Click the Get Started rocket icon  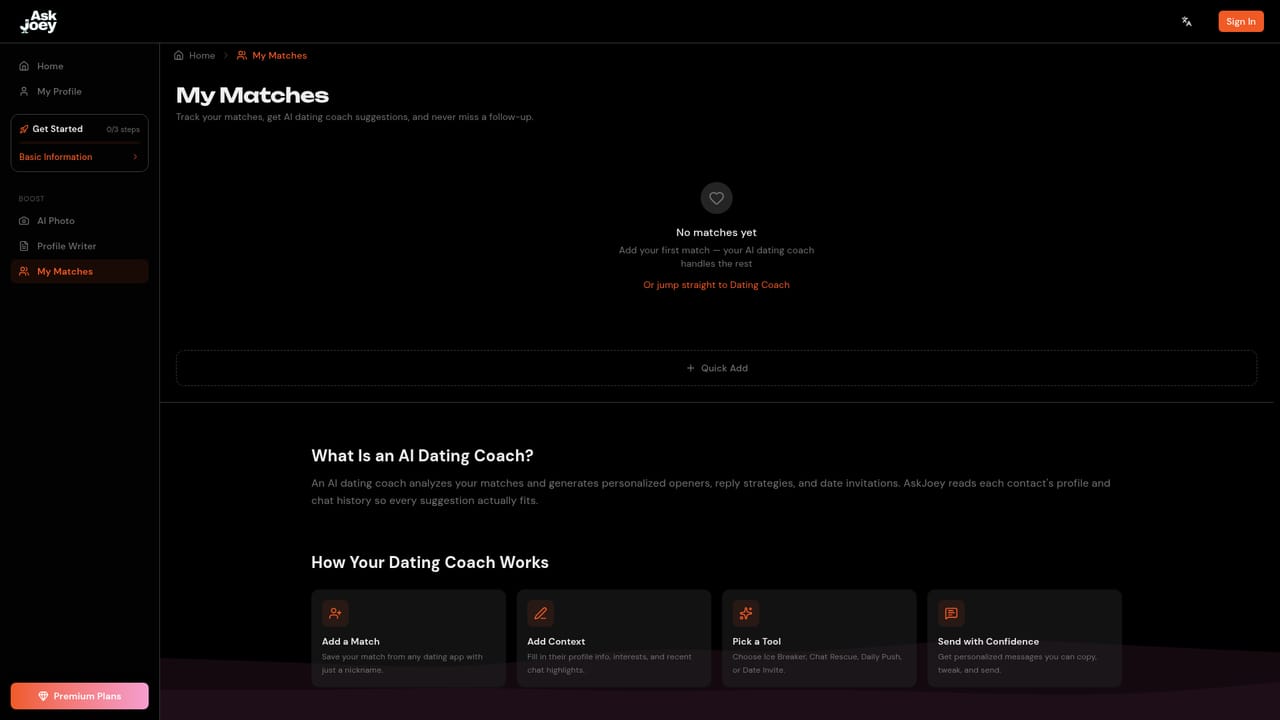click(x=24, y=129)
